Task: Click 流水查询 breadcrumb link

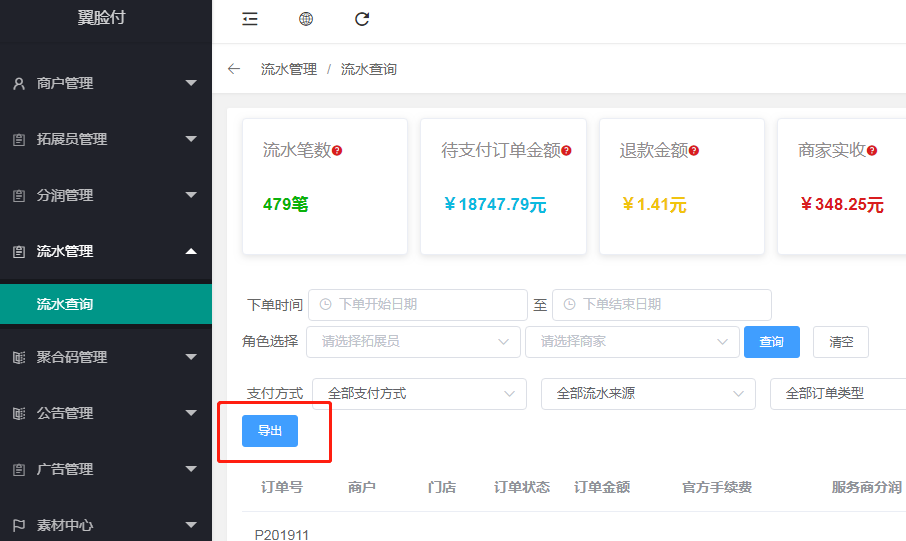Action: point(369,69)
